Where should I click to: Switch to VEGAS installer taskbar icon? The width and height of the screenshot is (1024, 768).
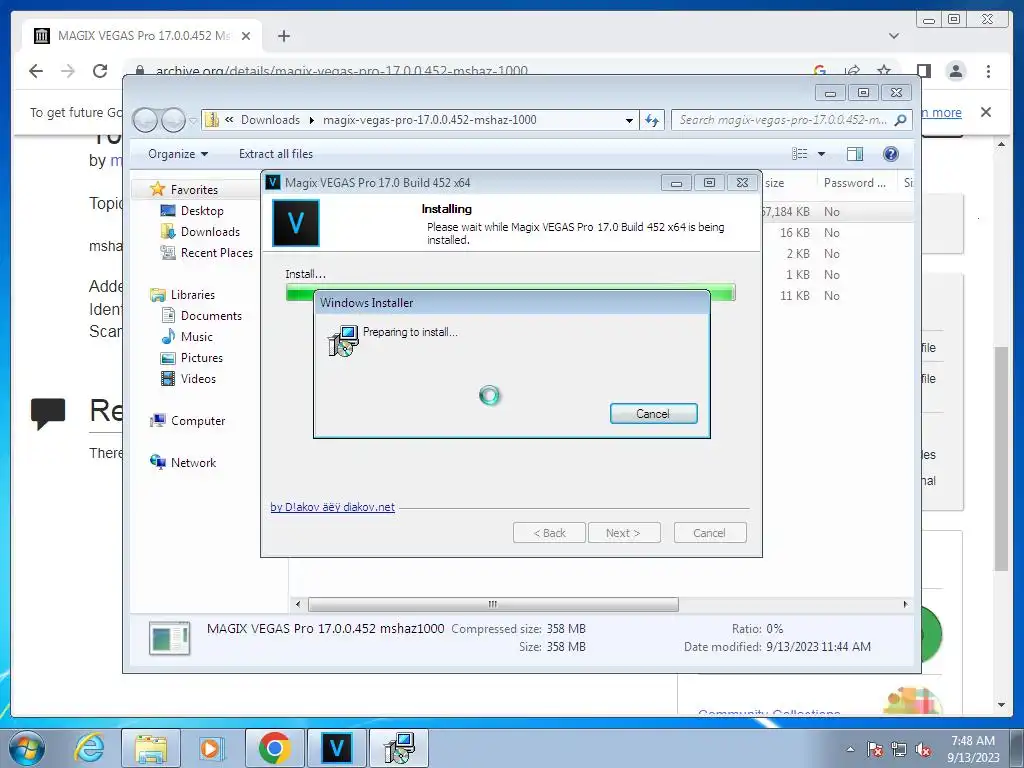pos(337,748)
